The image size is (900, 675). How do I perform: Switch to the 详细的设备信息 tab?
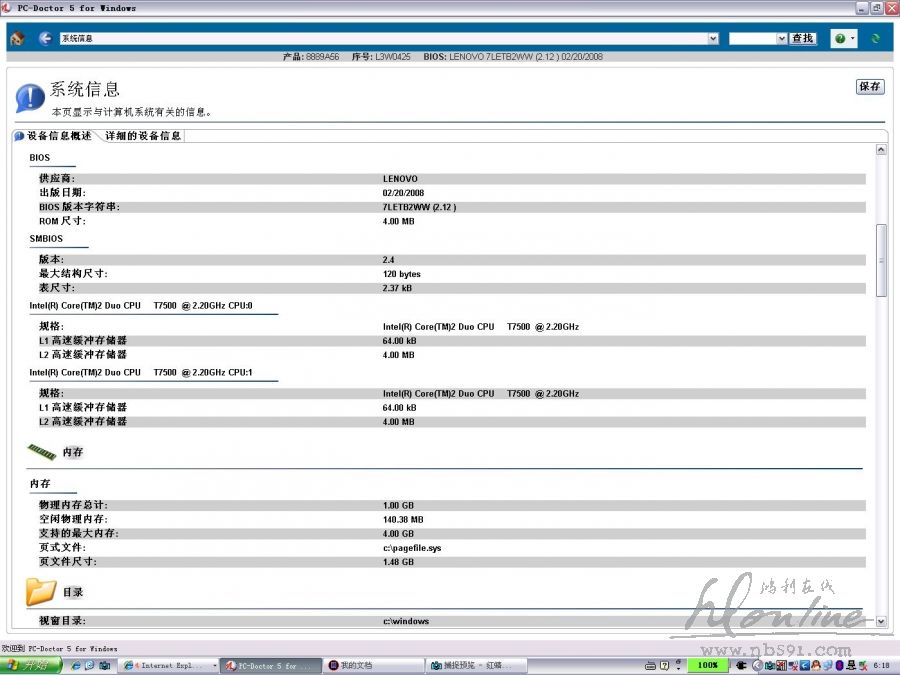143,136
